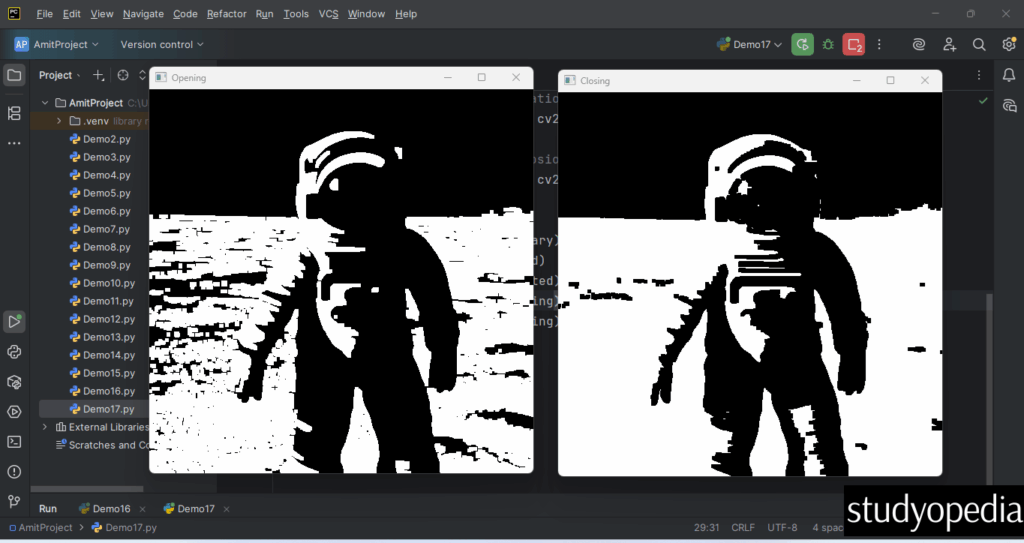This screenshot has width=1024, height=543.
Task: Open the Project view selector dropdown
Action: [59, 75]
